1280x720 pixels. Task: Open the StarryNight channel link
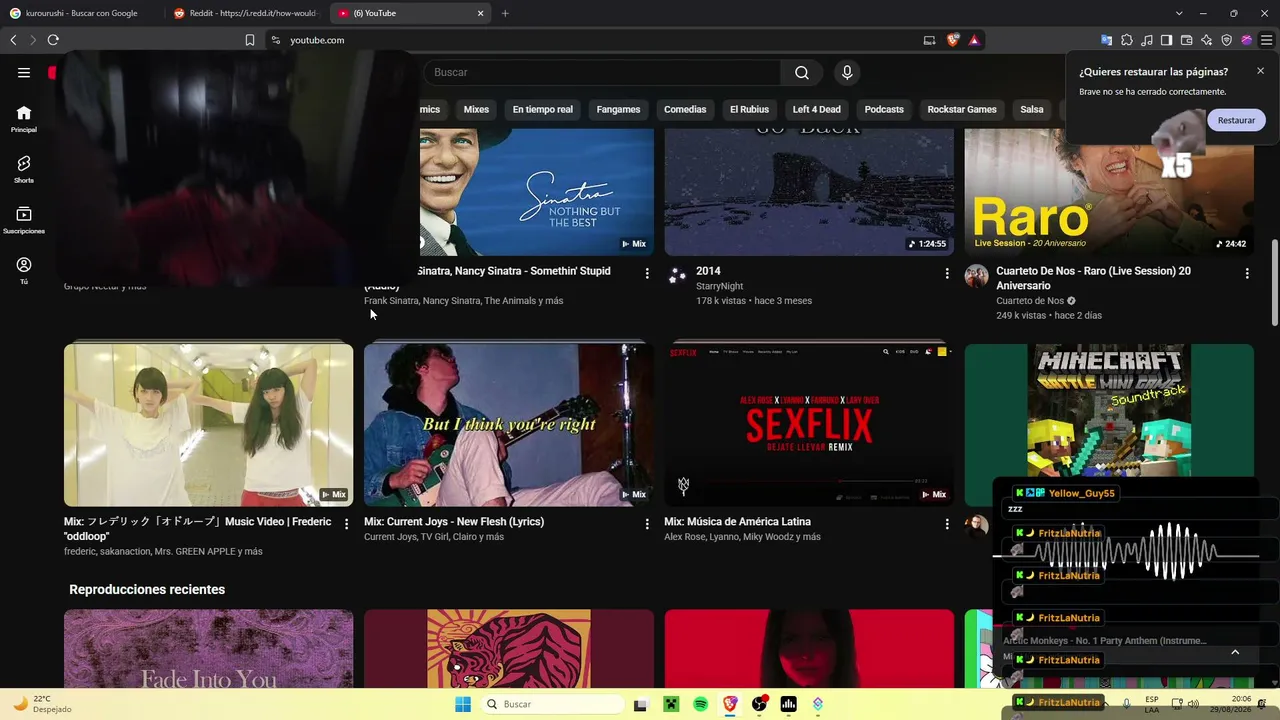coord(720,286)
